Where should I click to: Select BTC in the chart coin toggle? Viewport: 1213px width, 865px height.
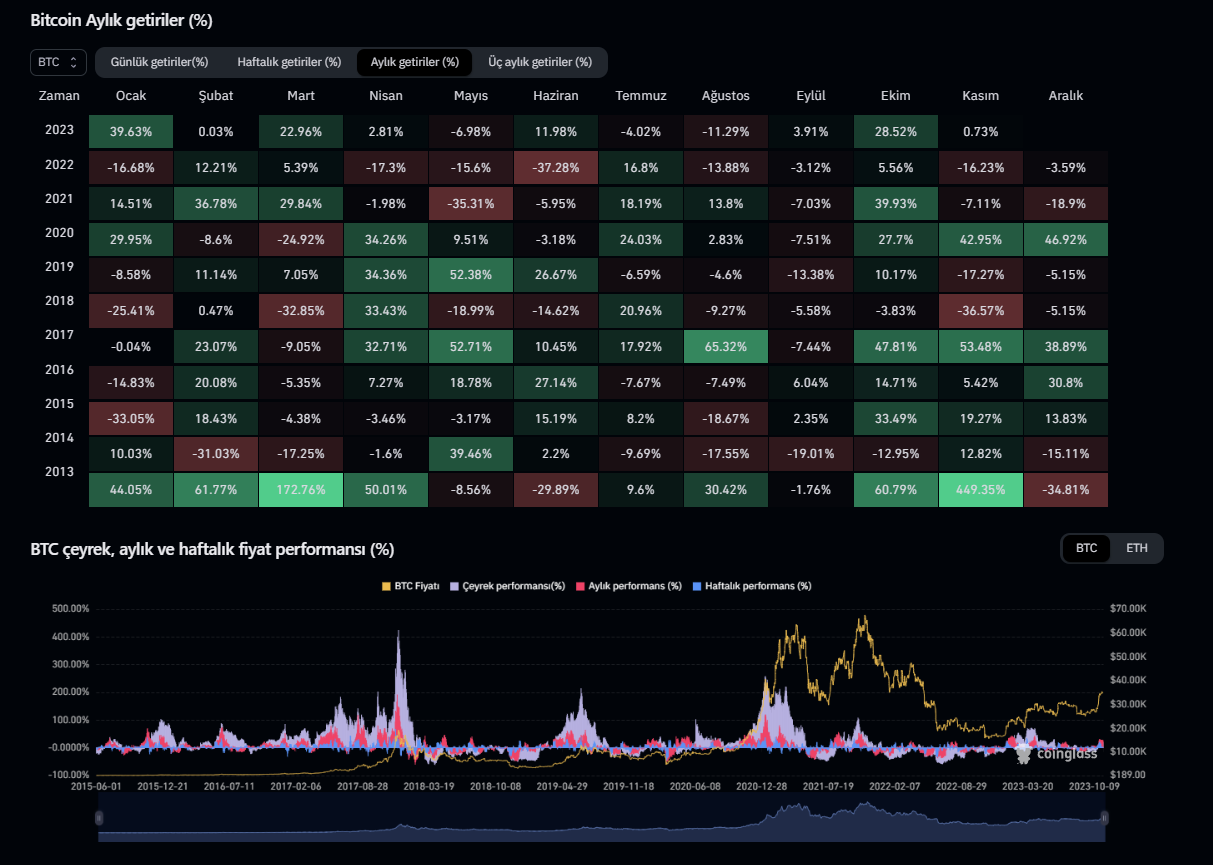(1086, 548)
